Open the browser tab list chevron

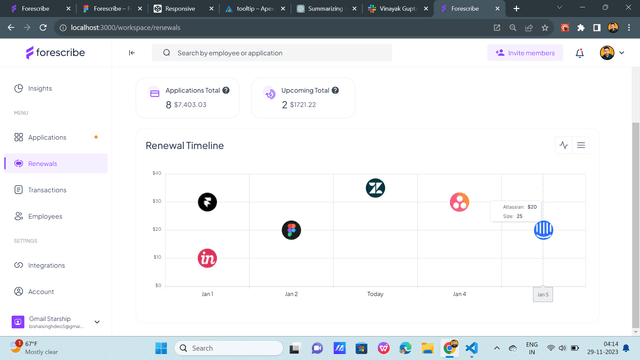[x=559, y=8]
